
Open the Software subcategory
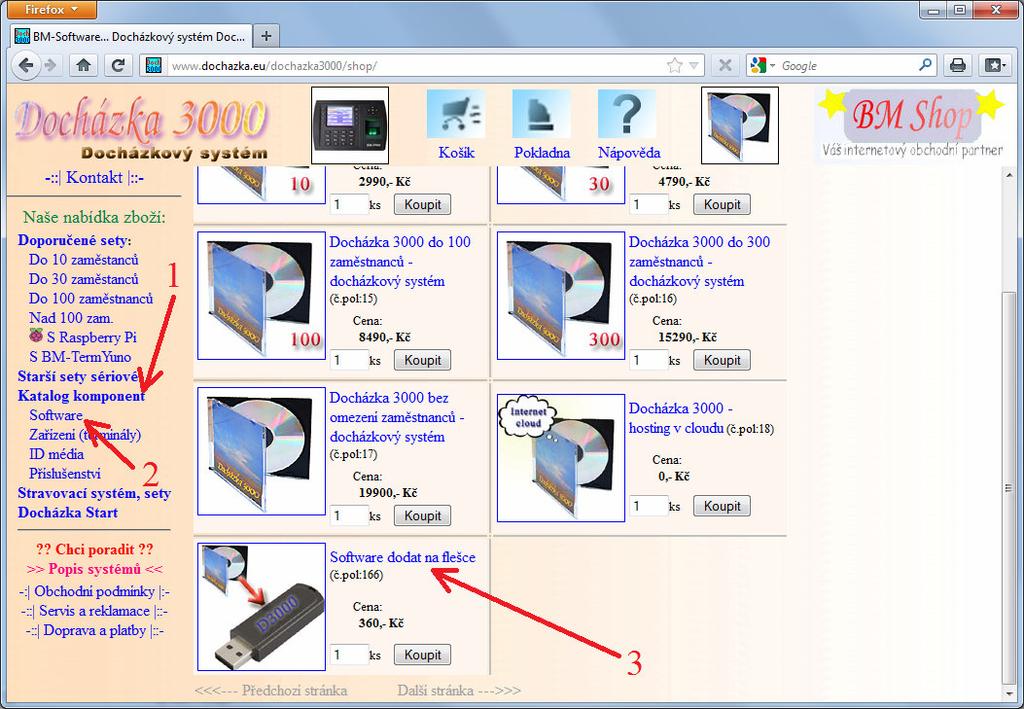point(56,415)
